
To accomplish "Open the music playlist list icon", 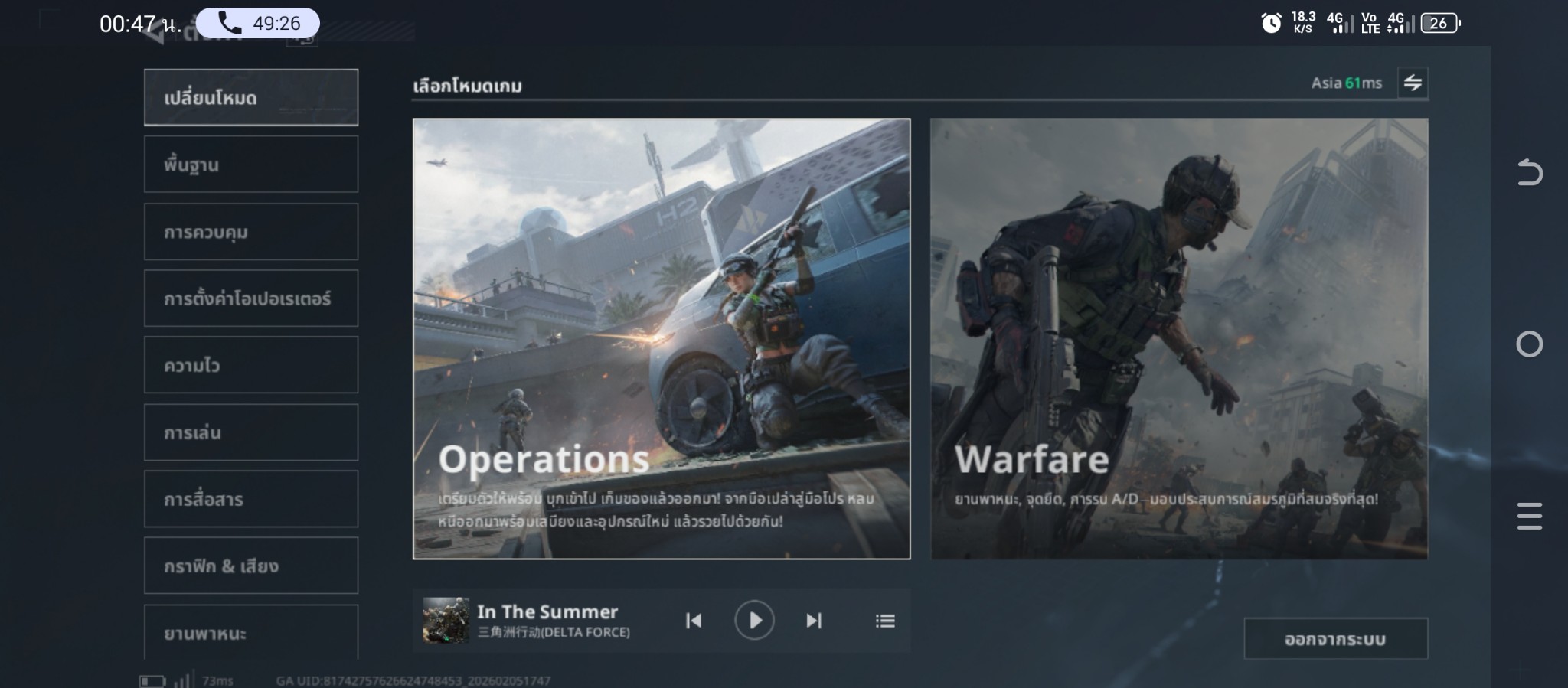I will pos(885,621).
